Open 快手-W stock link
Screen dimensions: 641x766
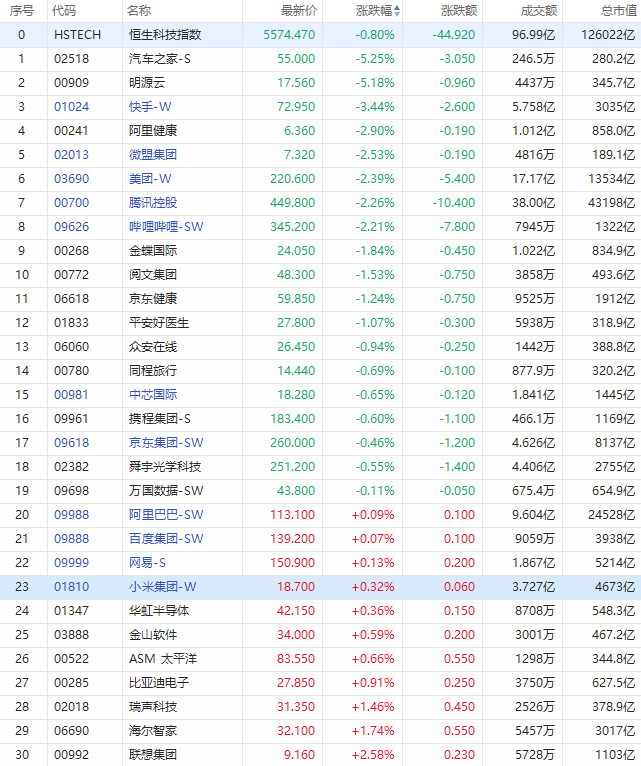pos(150,106)
